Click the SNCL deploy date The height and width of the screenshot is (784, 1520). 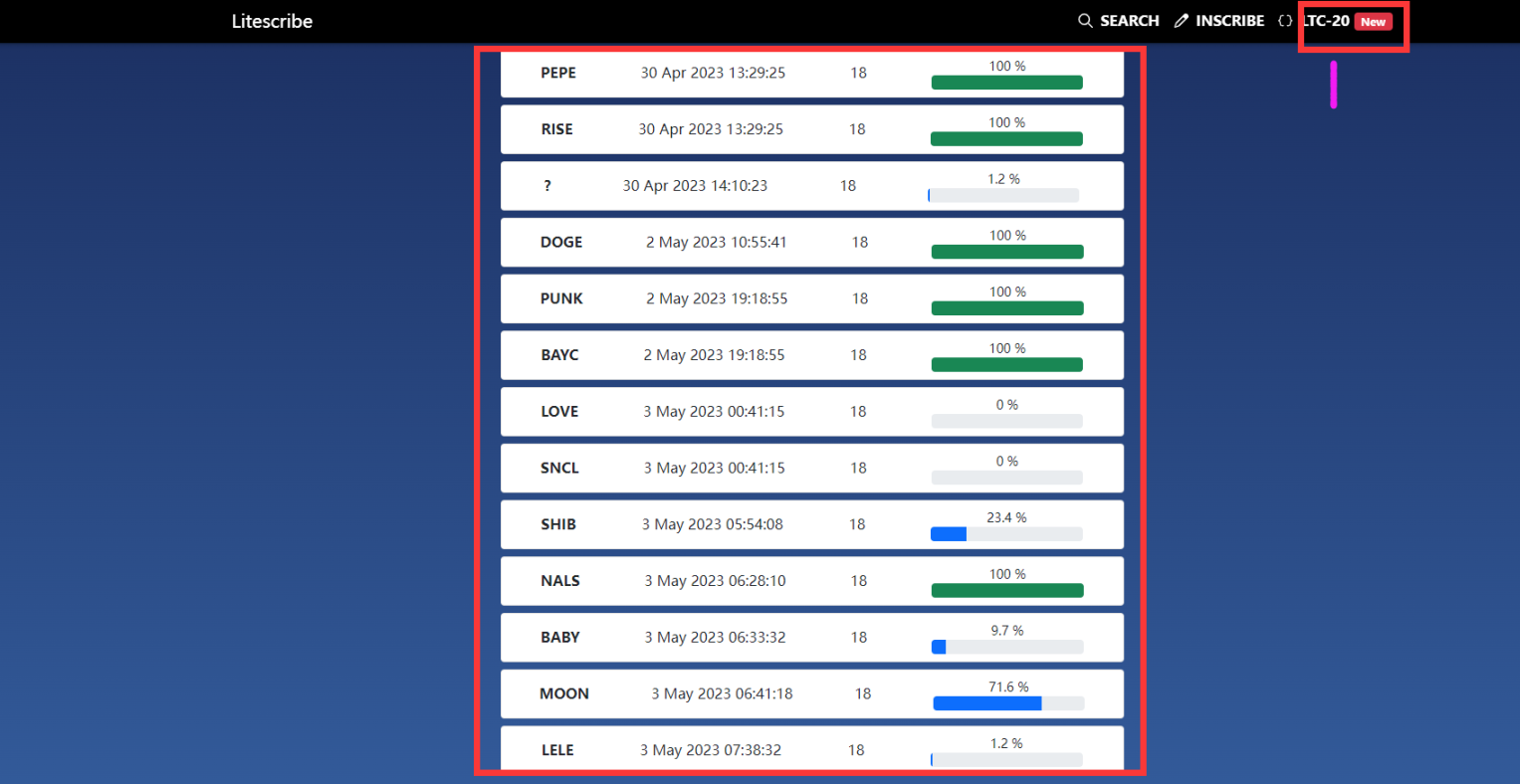[x=714, y=468]
